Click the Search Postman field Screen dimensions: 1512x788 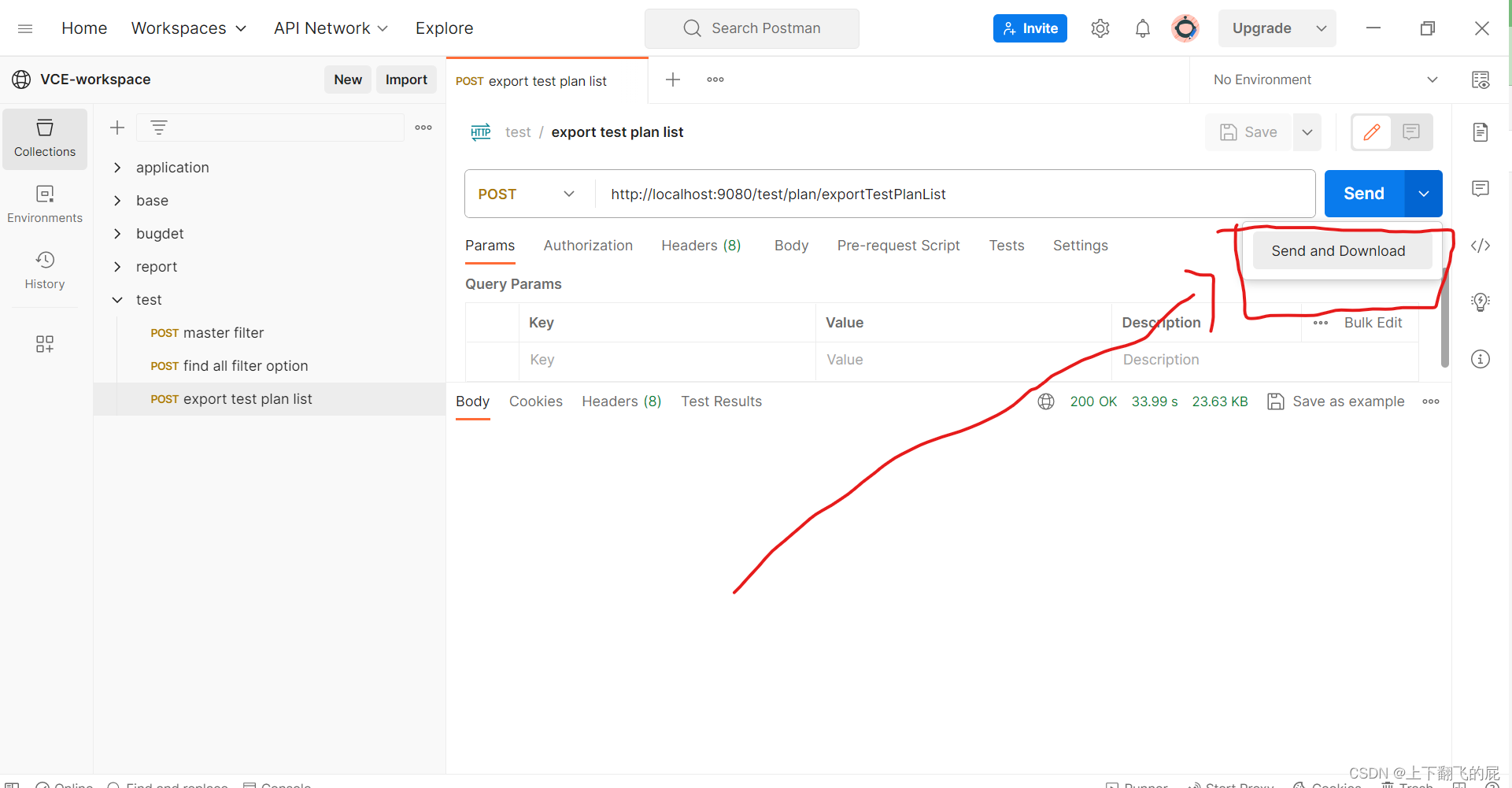pyautogui.click(x=752, y=28)
